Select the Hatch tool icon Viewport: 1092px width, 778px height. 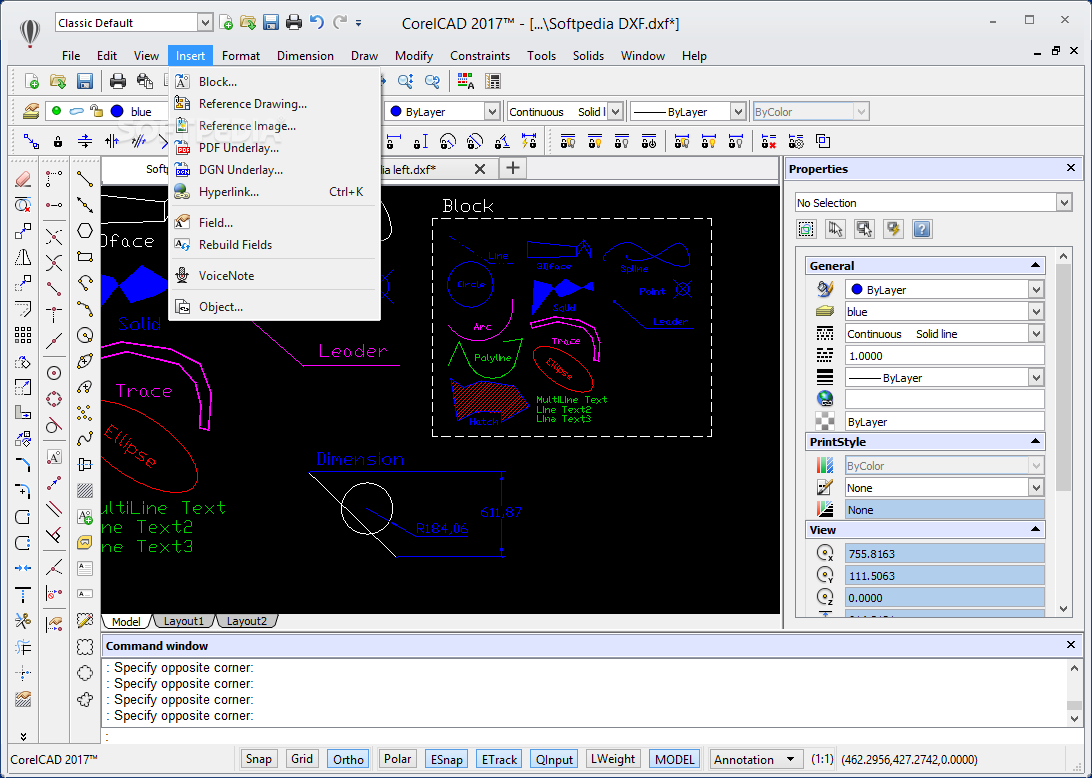tap(85, 491)
